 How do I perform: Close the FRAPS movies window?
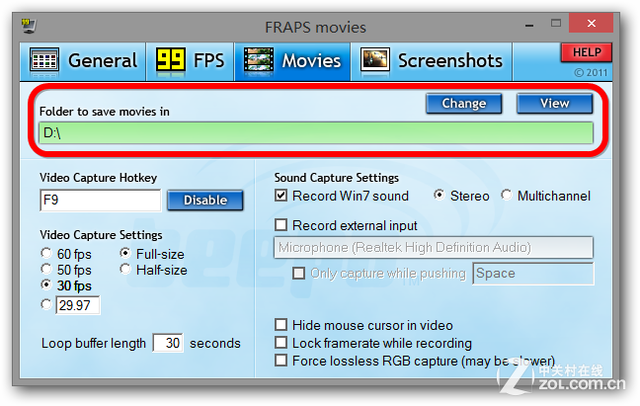[591, 23]
